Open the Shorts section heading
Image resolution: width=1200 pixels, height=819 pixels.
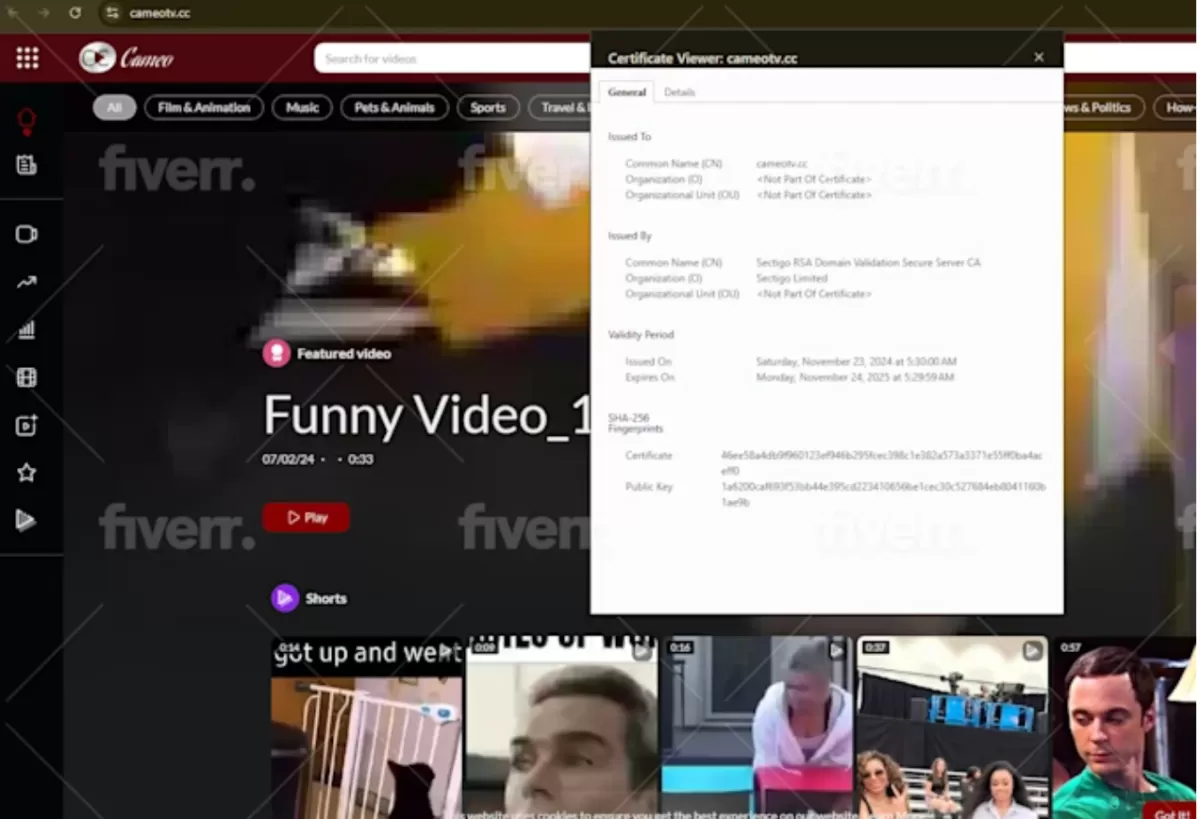(x=326, y=598)
